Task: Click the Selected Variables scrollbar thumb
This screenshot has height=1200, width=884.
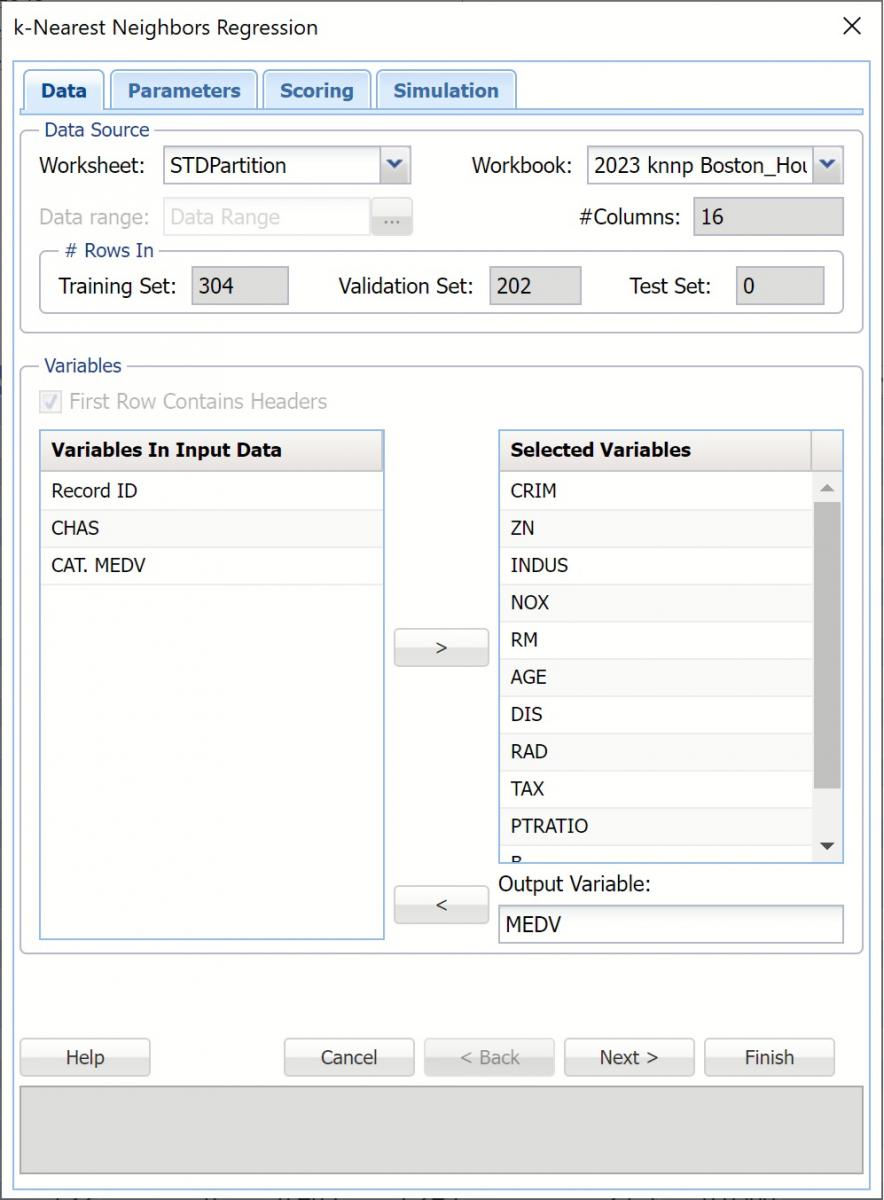Action: tap(827, 645)
